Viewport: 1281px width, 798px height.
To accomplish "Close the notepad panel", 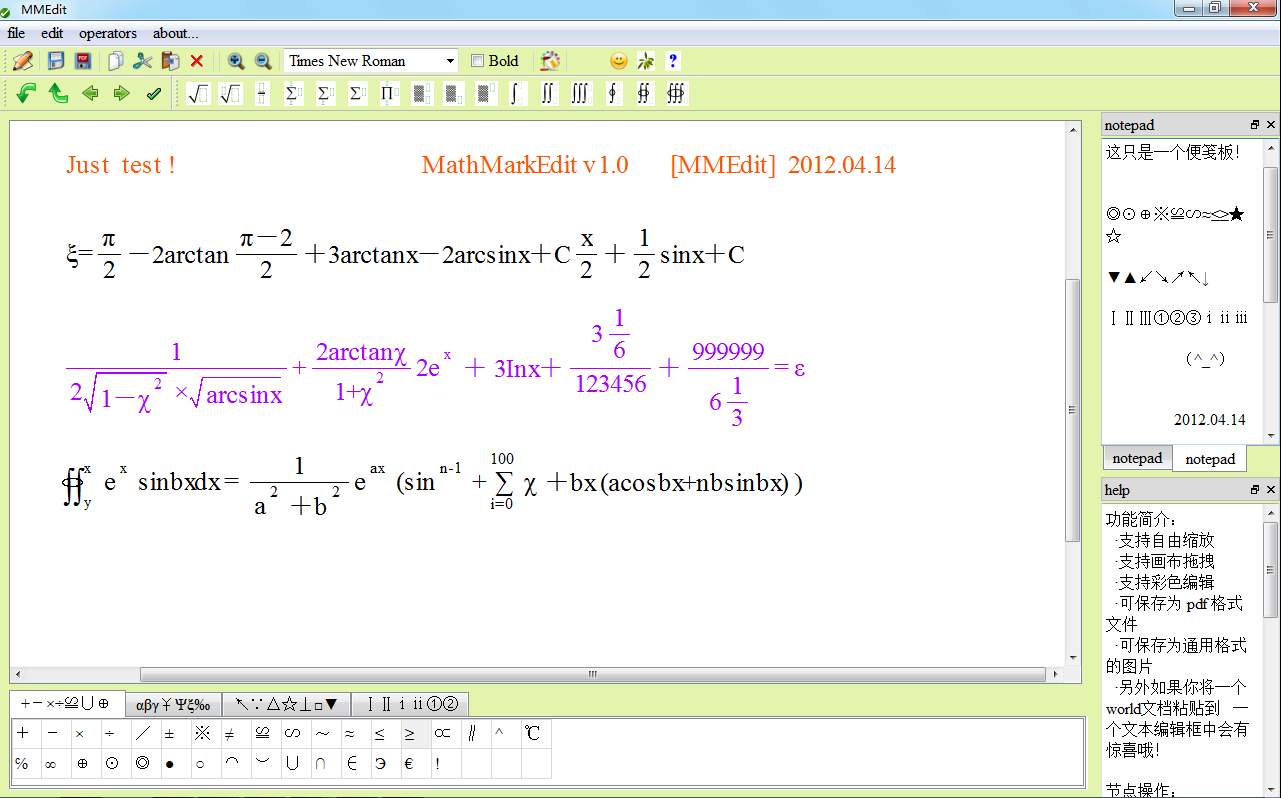I will click(1271, 125).
